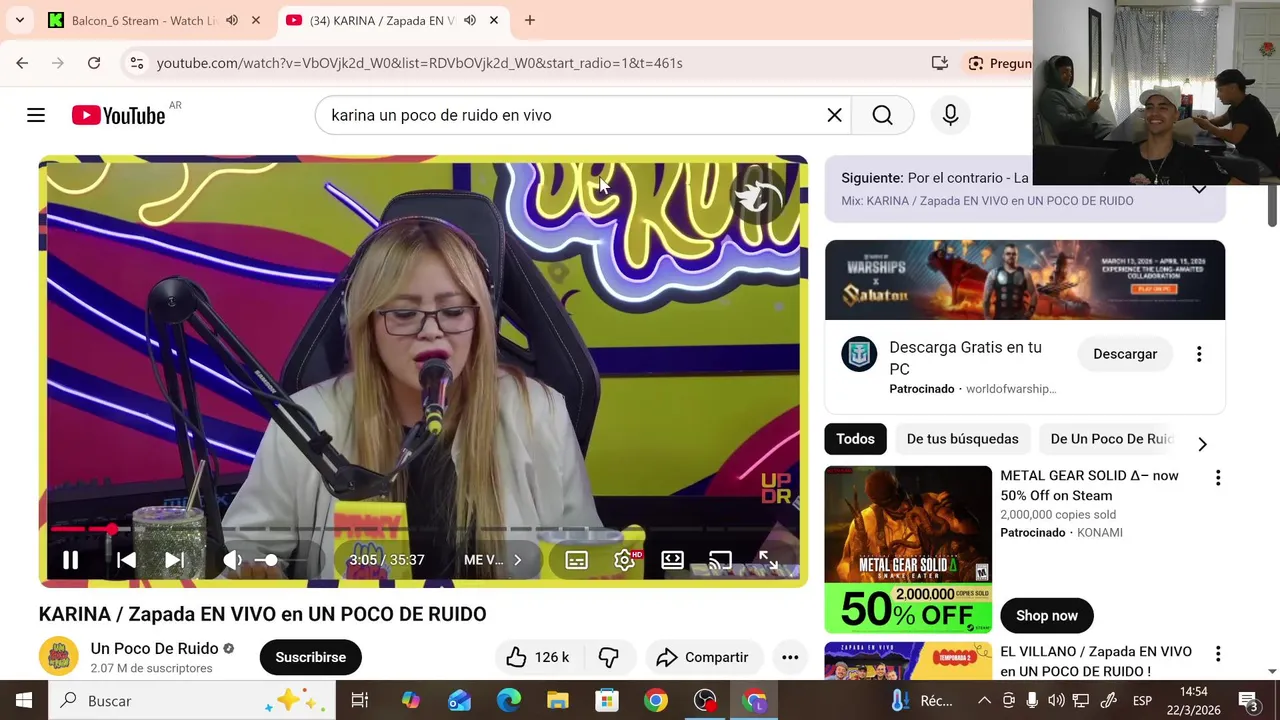Open the tab search dropdown
This screenshot has width=1280, height=720.
19,20
